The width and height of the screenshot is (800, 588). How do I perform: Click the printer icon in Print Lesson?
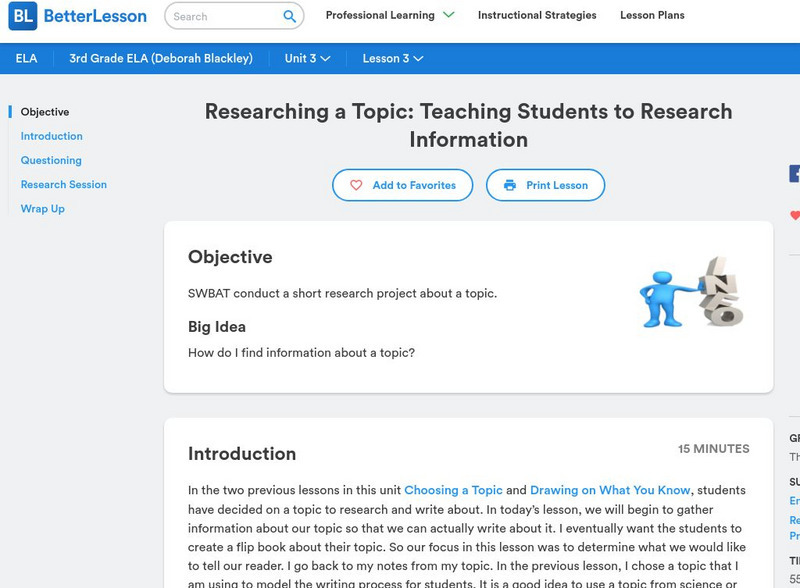(x=510, y=185)
